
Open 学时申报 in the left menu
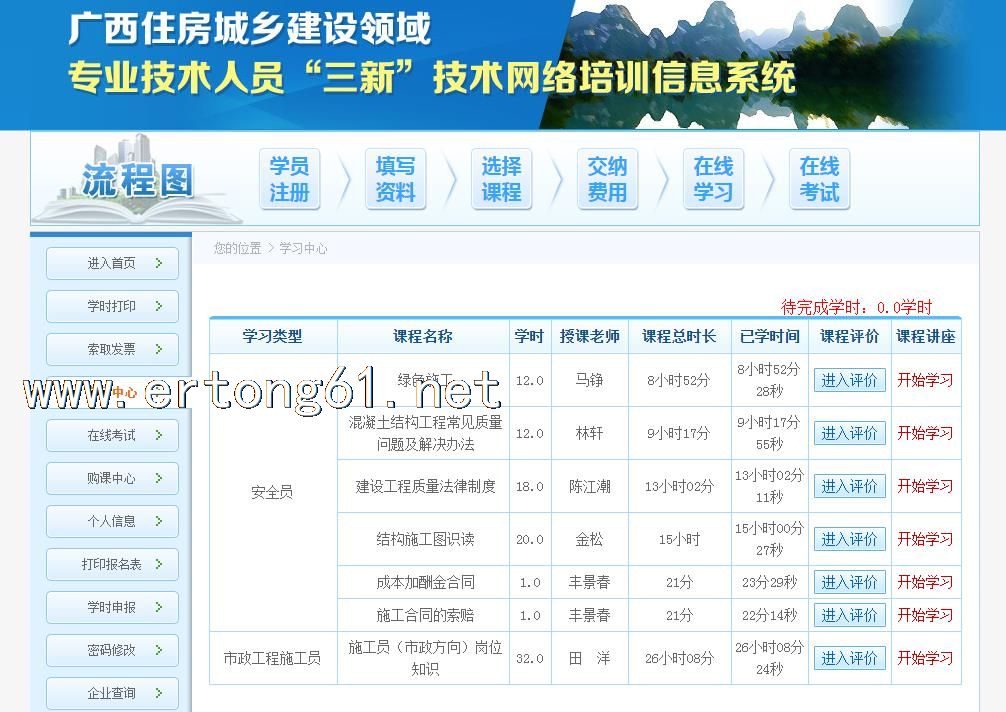[x=112, y=607]
